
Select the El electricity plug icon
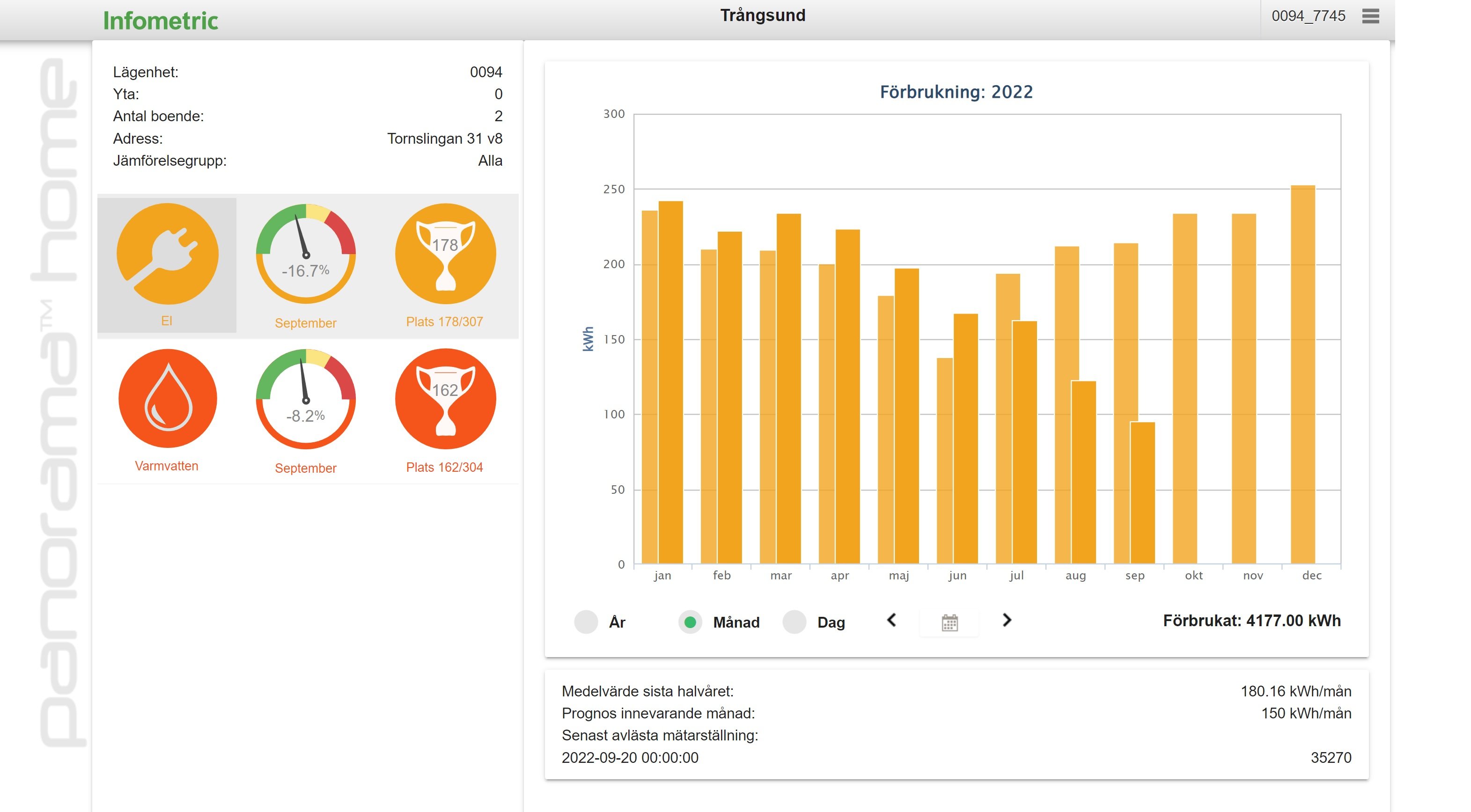click(x=167, y=254)
